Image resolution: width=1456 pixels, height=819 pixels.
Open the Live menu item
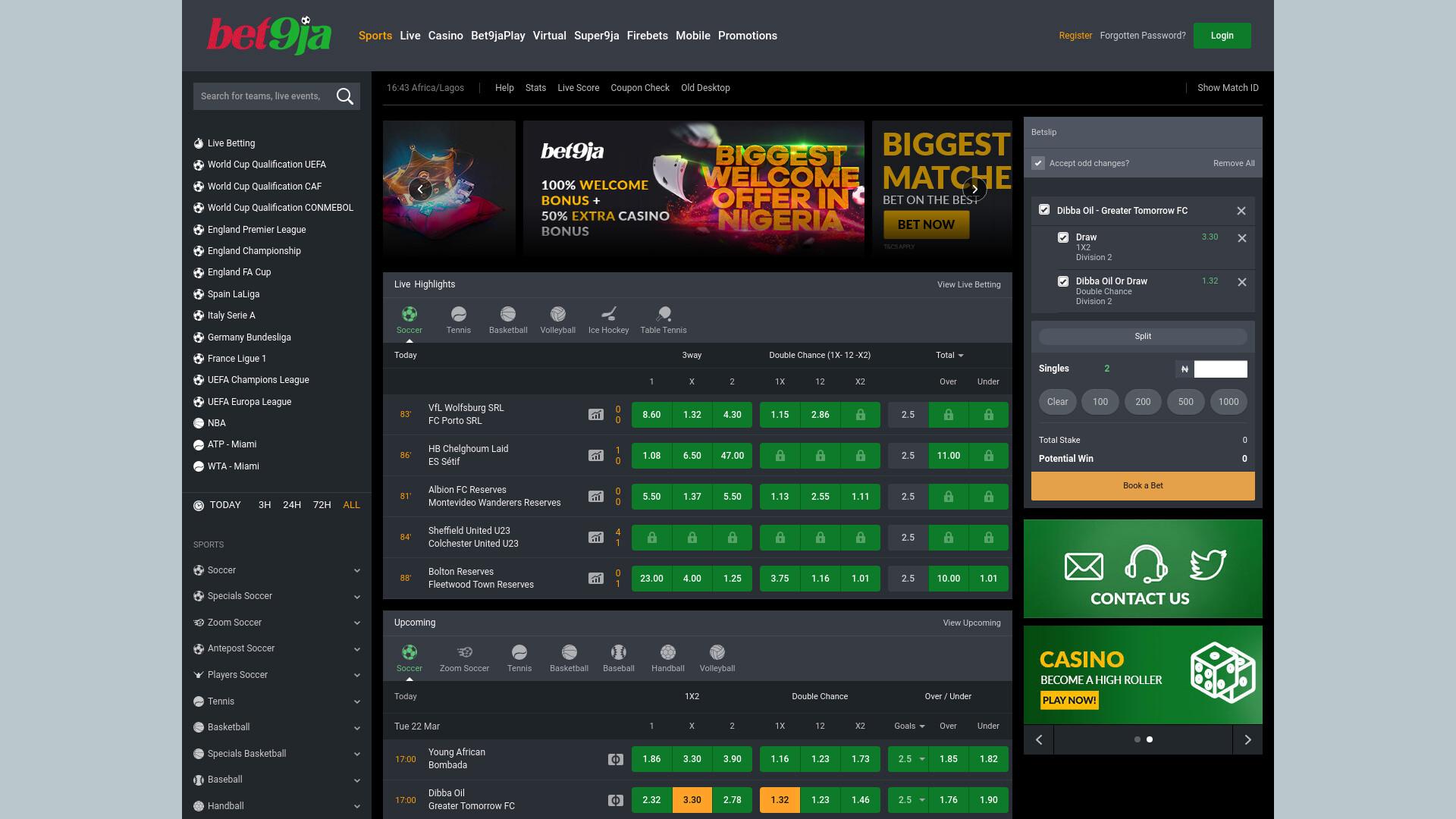[410, 36]
